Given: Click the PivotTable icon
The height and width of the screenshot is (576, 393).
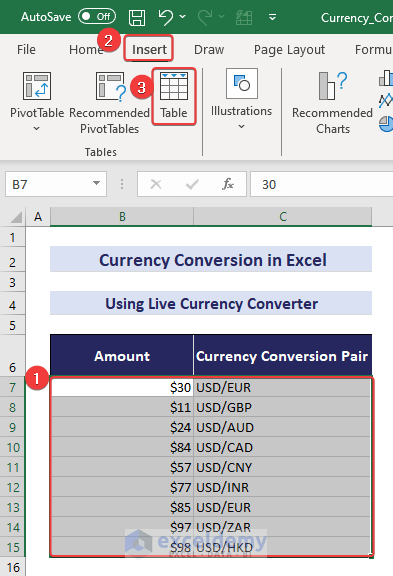Looking at the screenshot, I should coord(37,86).
